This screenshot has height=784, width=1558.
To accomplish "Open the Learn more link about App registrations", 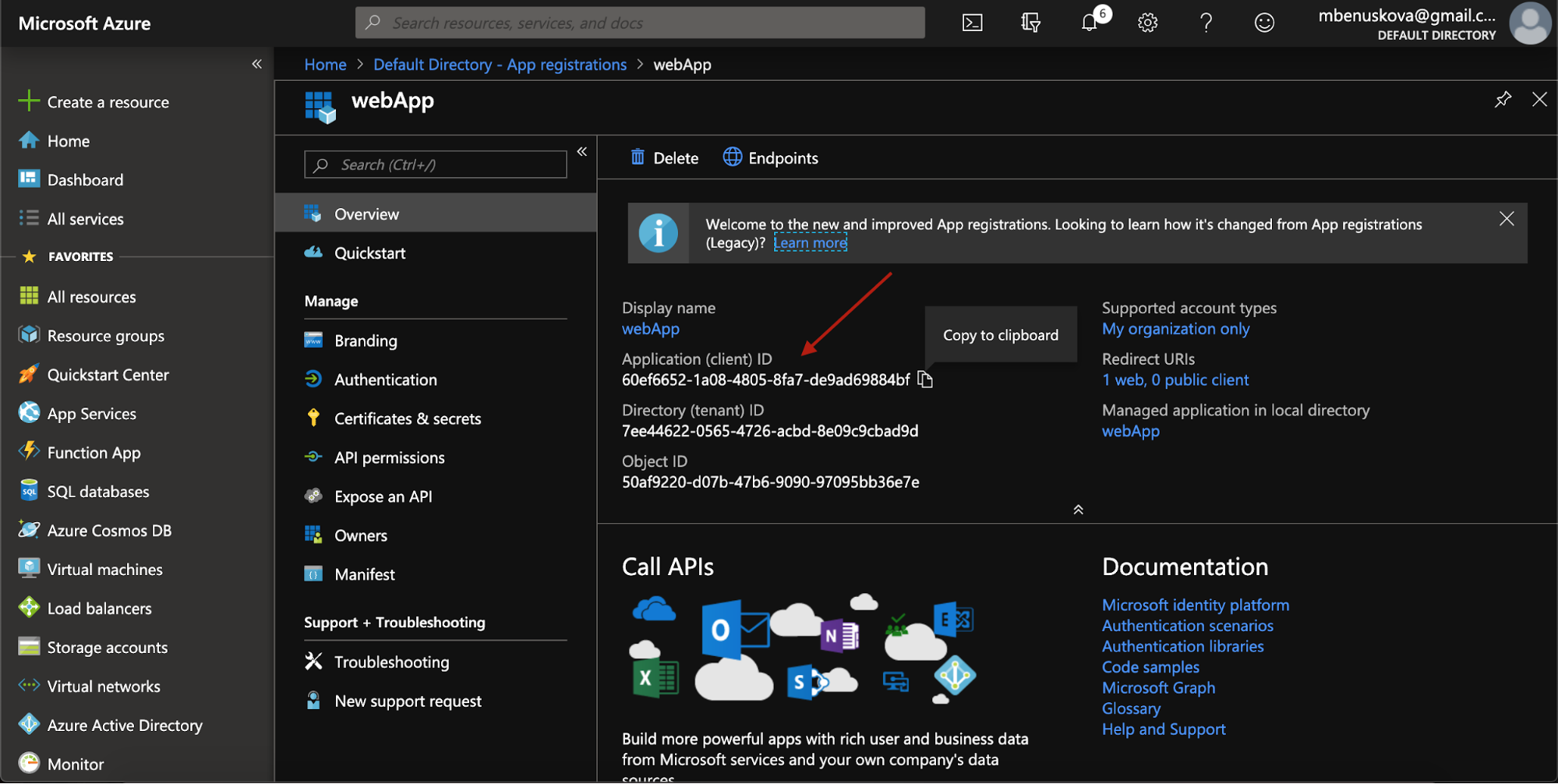I will (810, 242).
